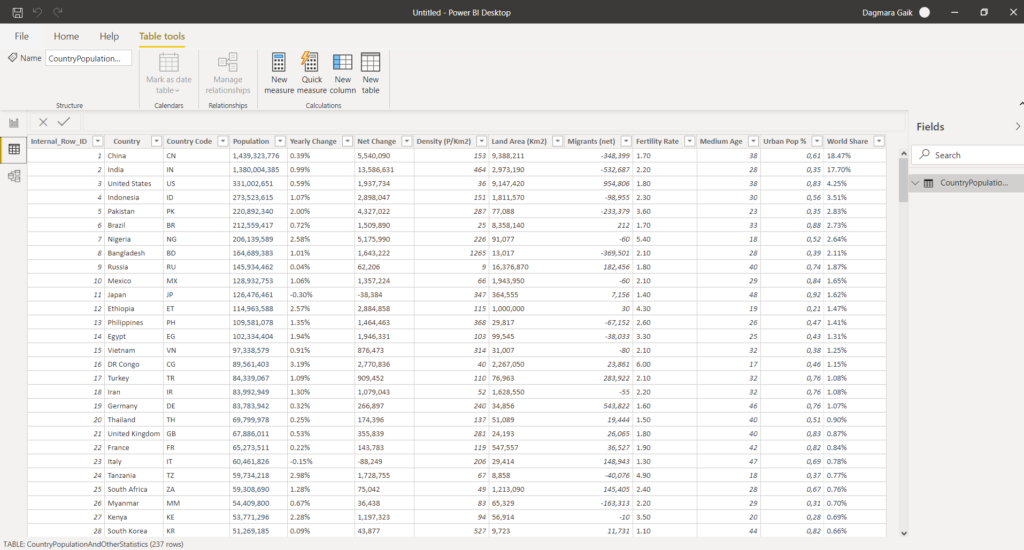1024x550 pixels.
Task: Create a New measure
Action: (279, 73)
